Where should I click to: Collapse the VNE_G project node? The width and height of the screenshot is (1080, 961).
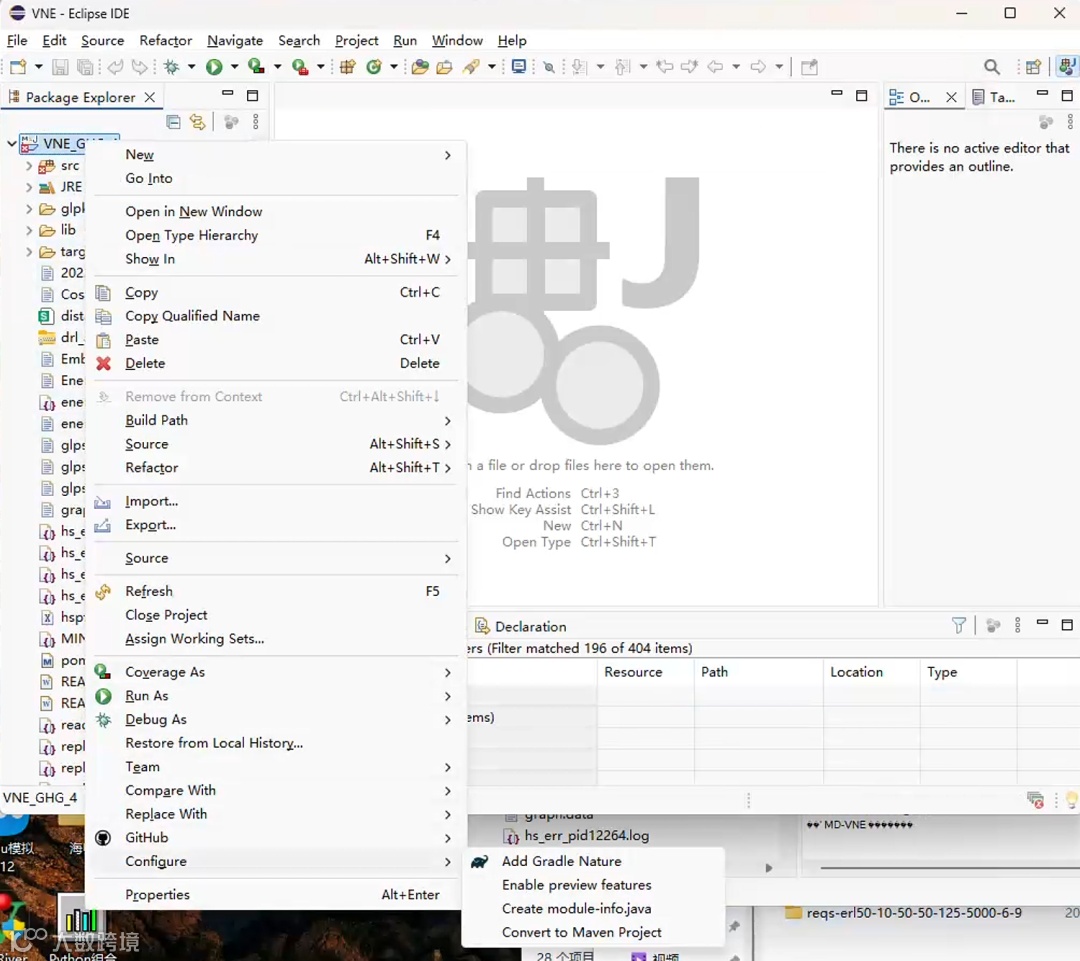click(x=12, y=144)
